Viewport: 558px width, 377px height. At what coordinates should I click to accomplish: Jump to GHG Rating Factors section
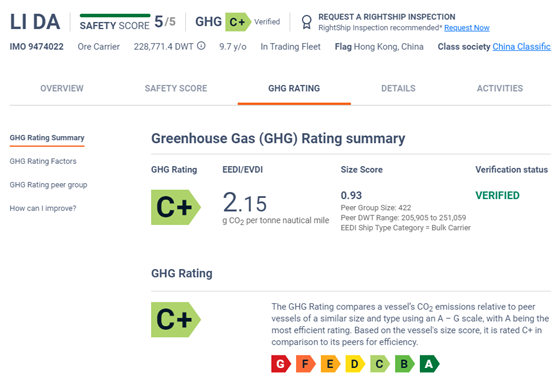coord(43,161)
